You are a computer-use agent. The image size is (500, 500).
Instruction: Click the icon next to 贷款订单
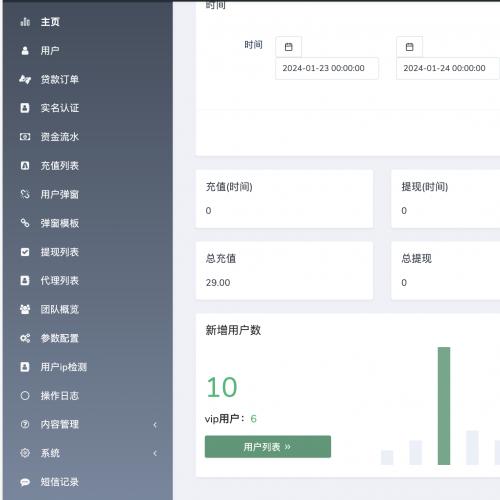coord(25,79)
